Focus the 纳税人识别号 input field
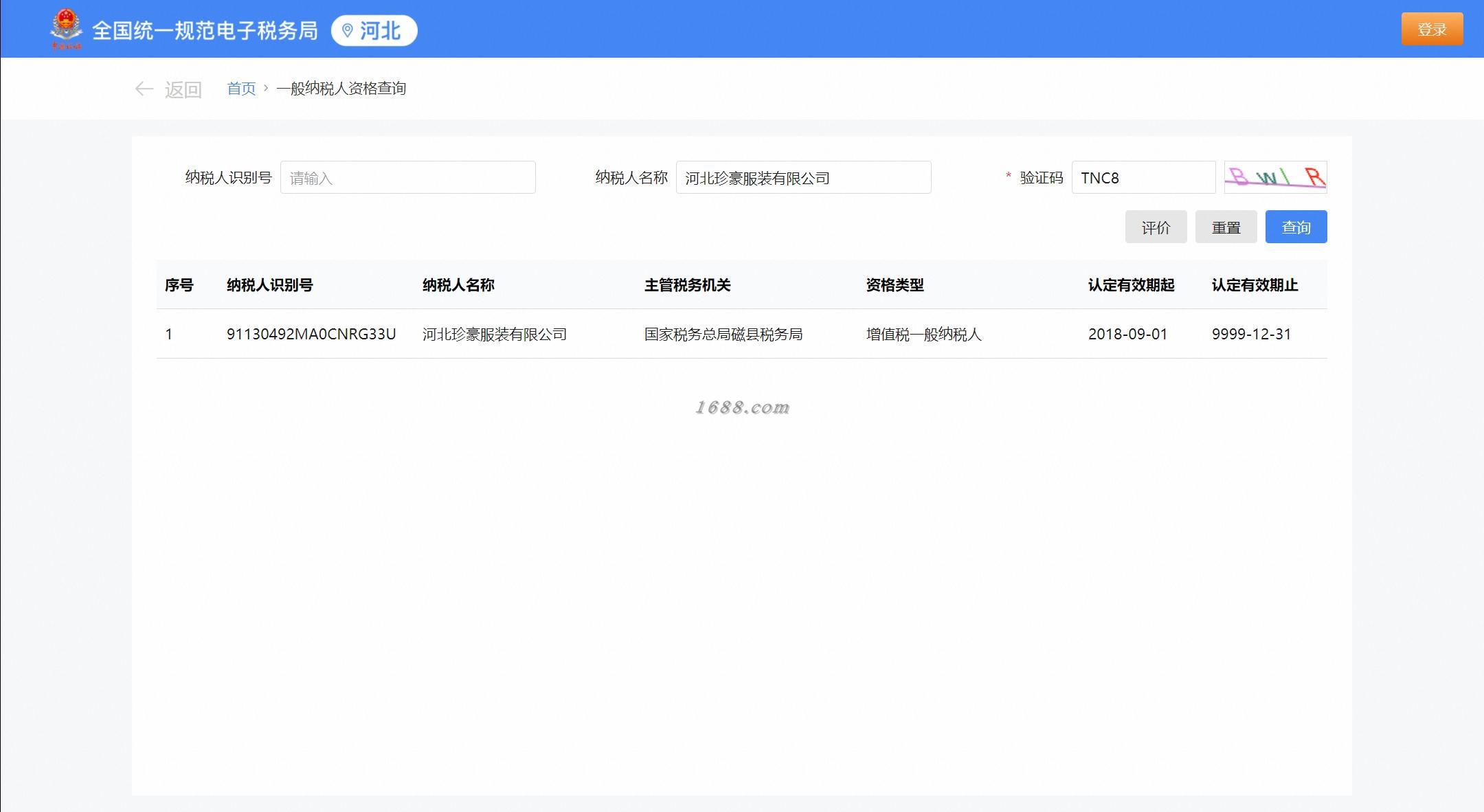The height and width of the screenshot is (812, 1484). 407,178
